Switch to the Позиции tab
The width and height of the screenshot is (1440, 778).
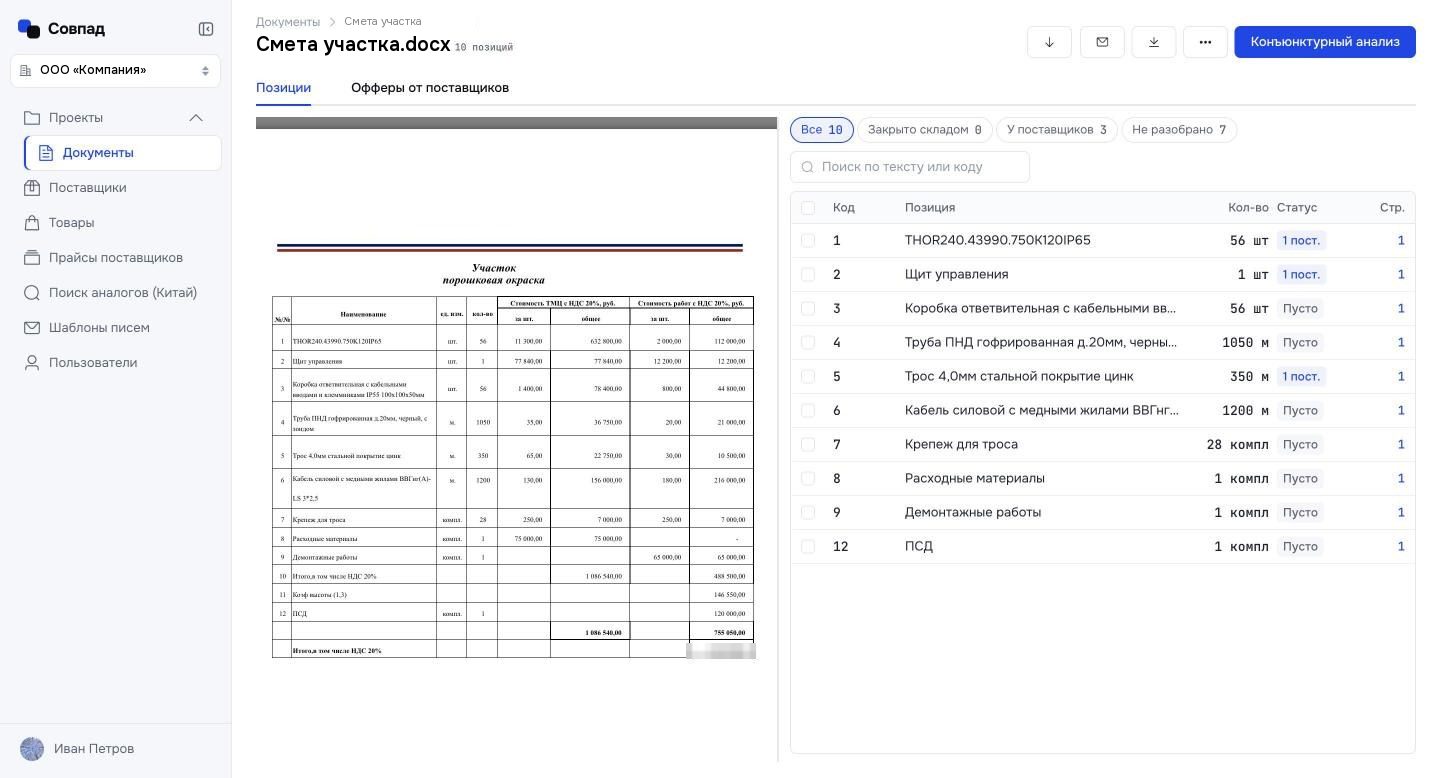[283, 88]
